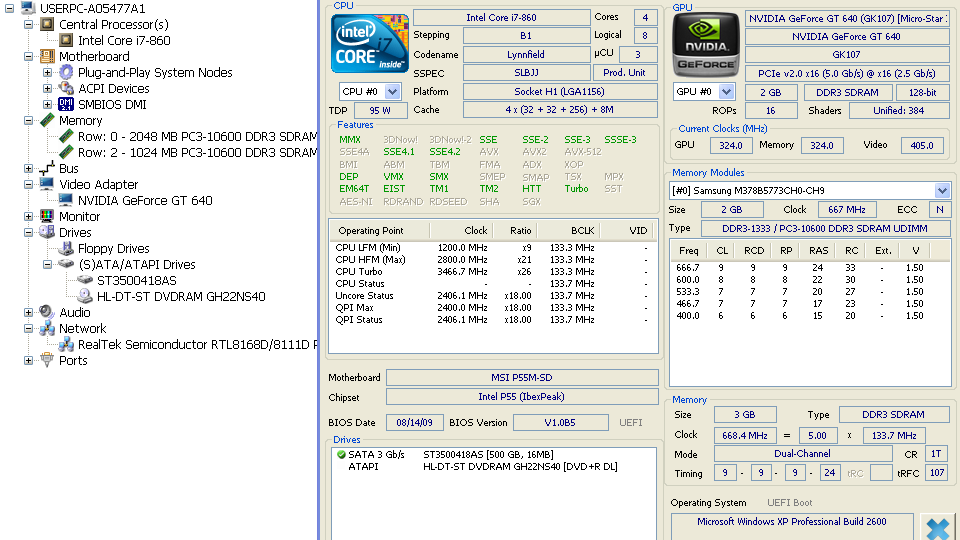Click the Video Adapter monitor icon
The height and width of the screenshot is (540, 960).
click(47, 184)
